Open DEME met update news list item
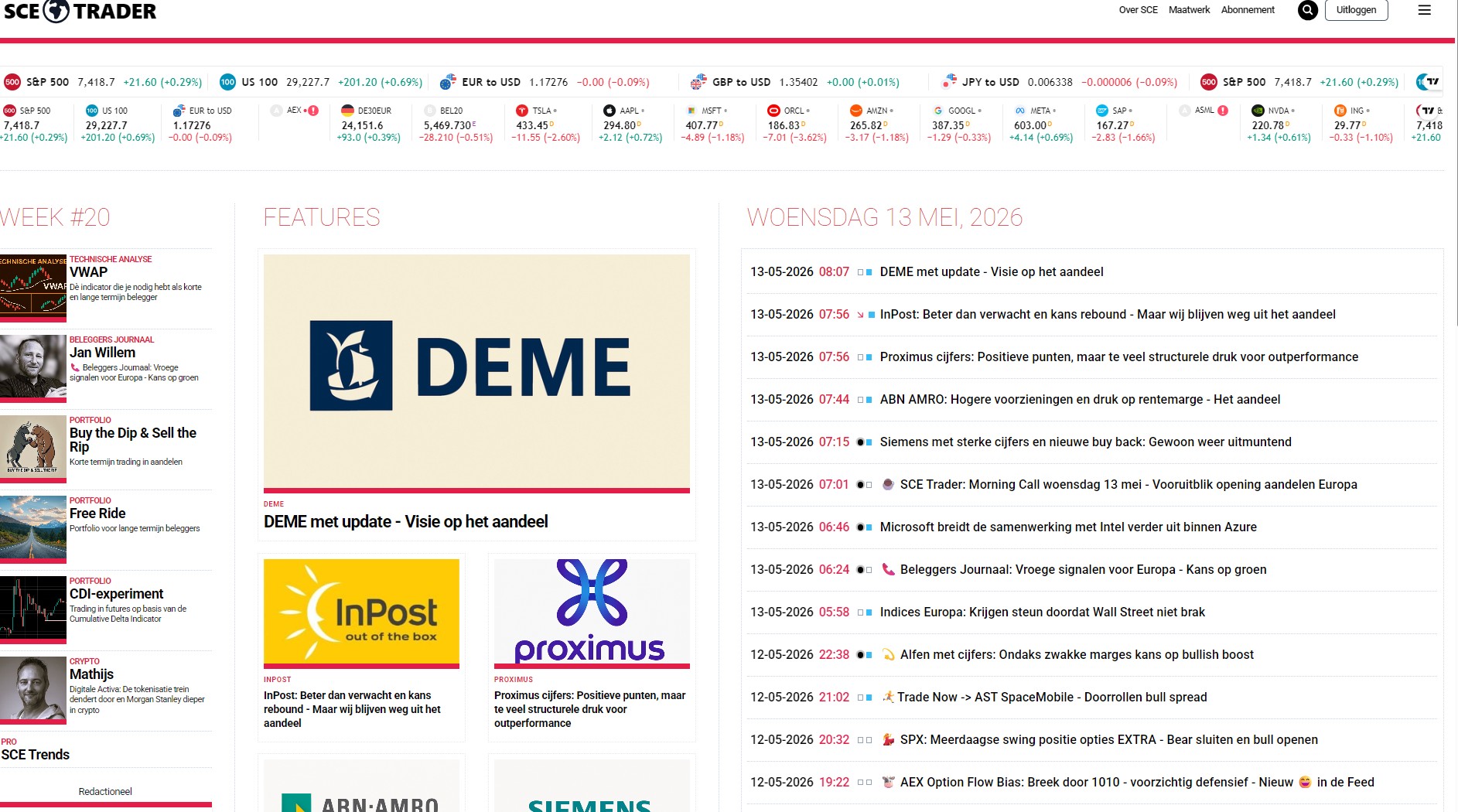1458x812 pixels. coord(992,271)
